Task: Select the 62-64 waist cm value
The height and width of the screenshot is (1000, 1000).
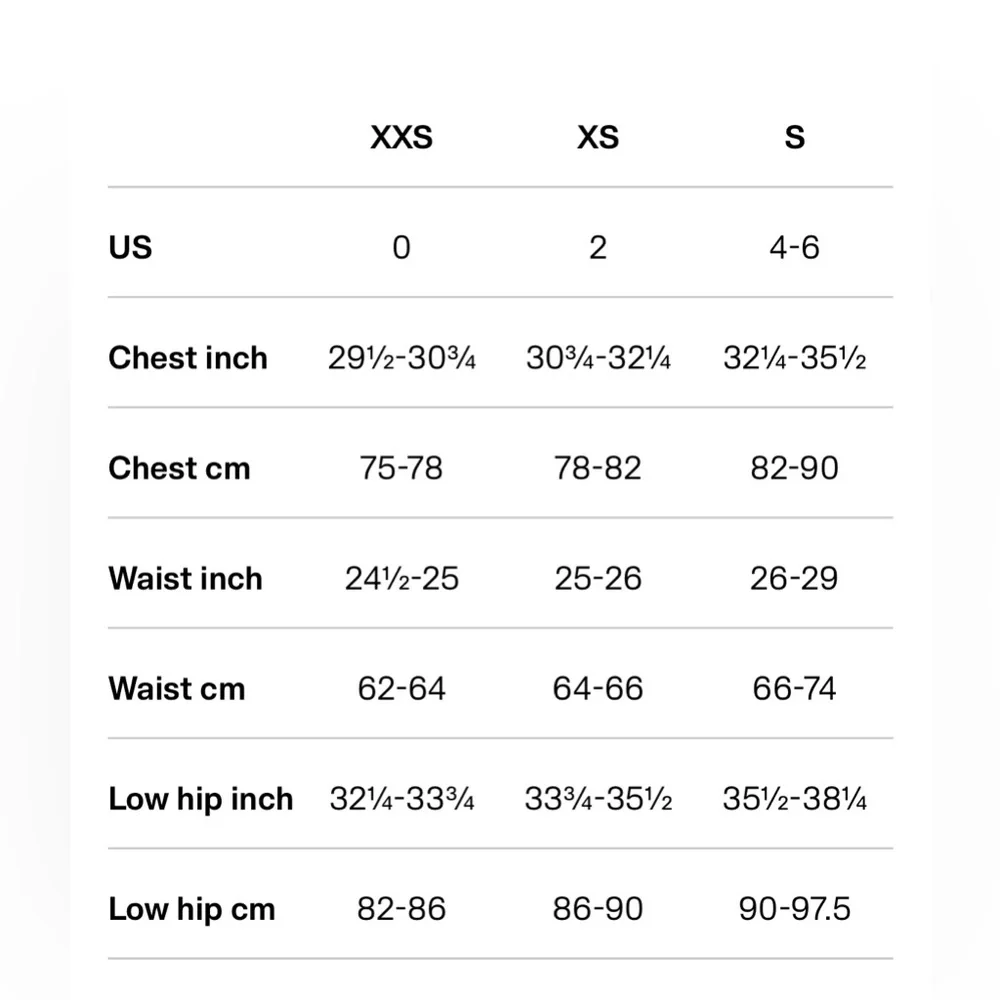Action: tap(401, 689)
